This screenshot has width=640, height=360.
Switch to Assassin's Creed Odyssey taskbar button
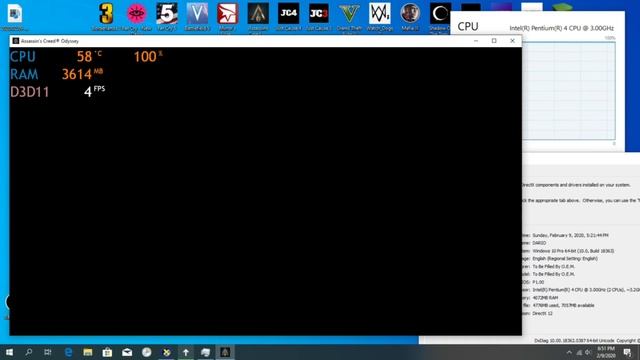point(225,352)
